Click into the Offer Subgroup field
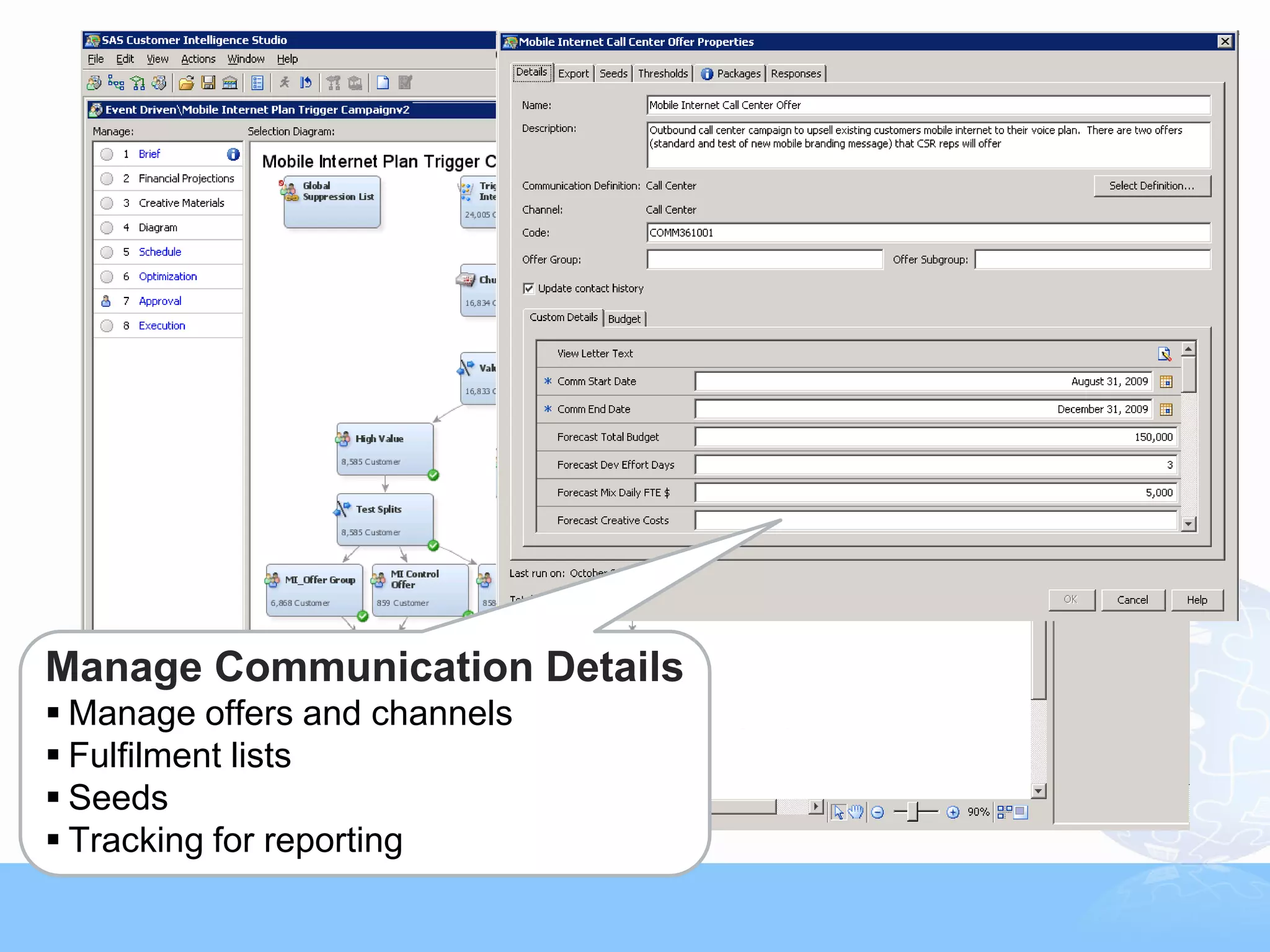1270x952 pixels. click(x=1093, y=260)
